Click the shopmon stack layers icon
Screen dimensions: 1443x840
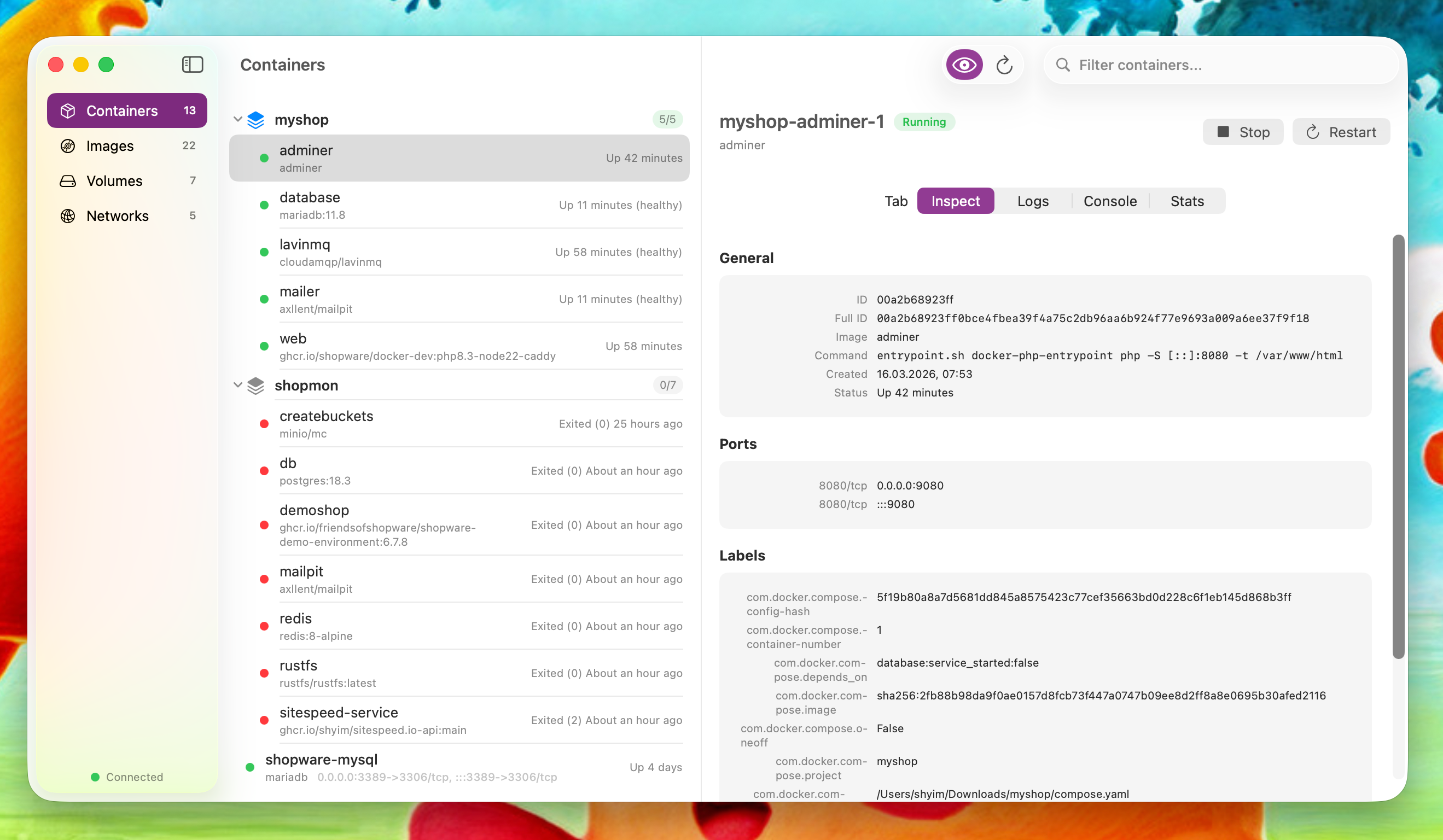[x=255, y=385]
